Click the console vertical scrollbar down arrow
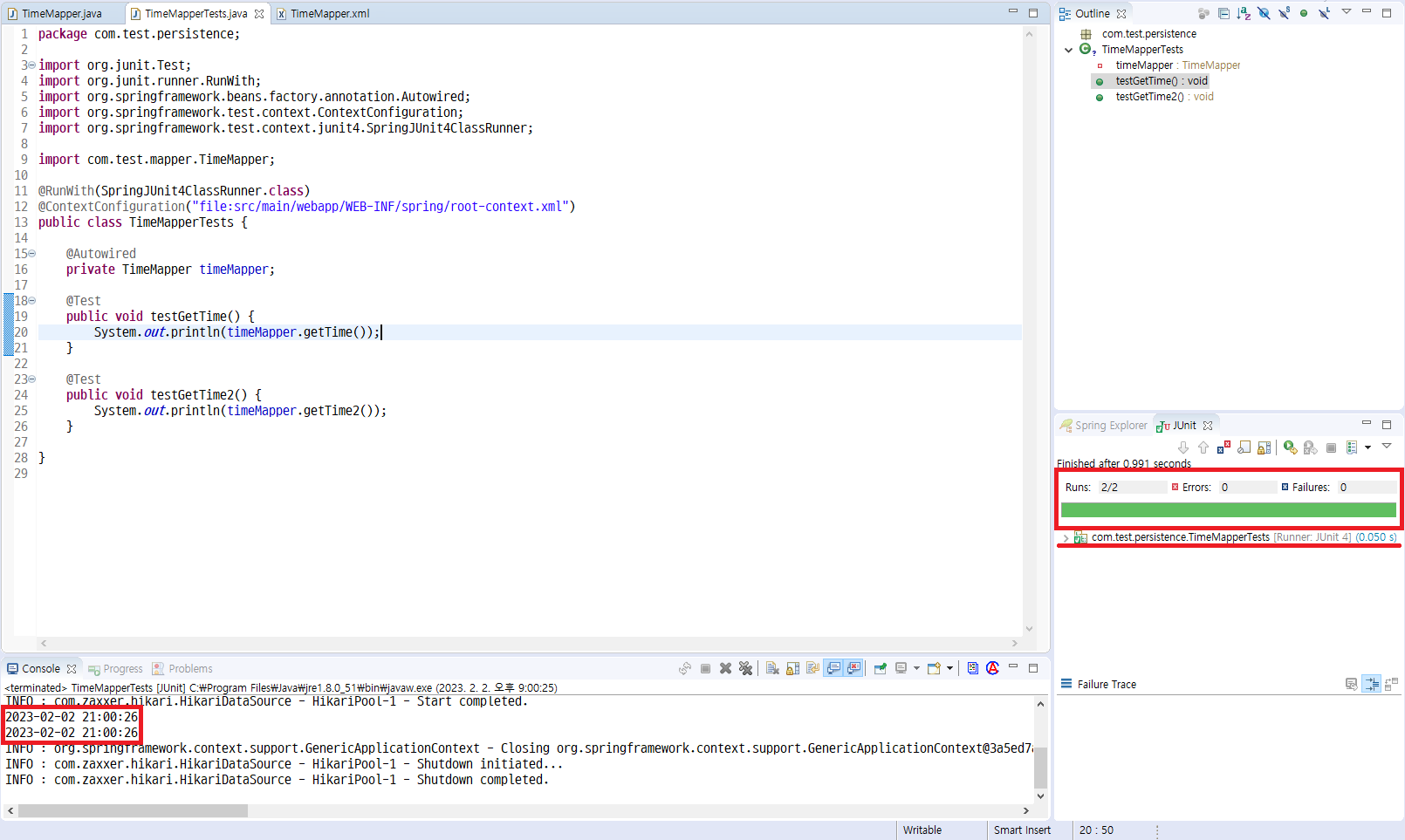 pos(1040,796)
